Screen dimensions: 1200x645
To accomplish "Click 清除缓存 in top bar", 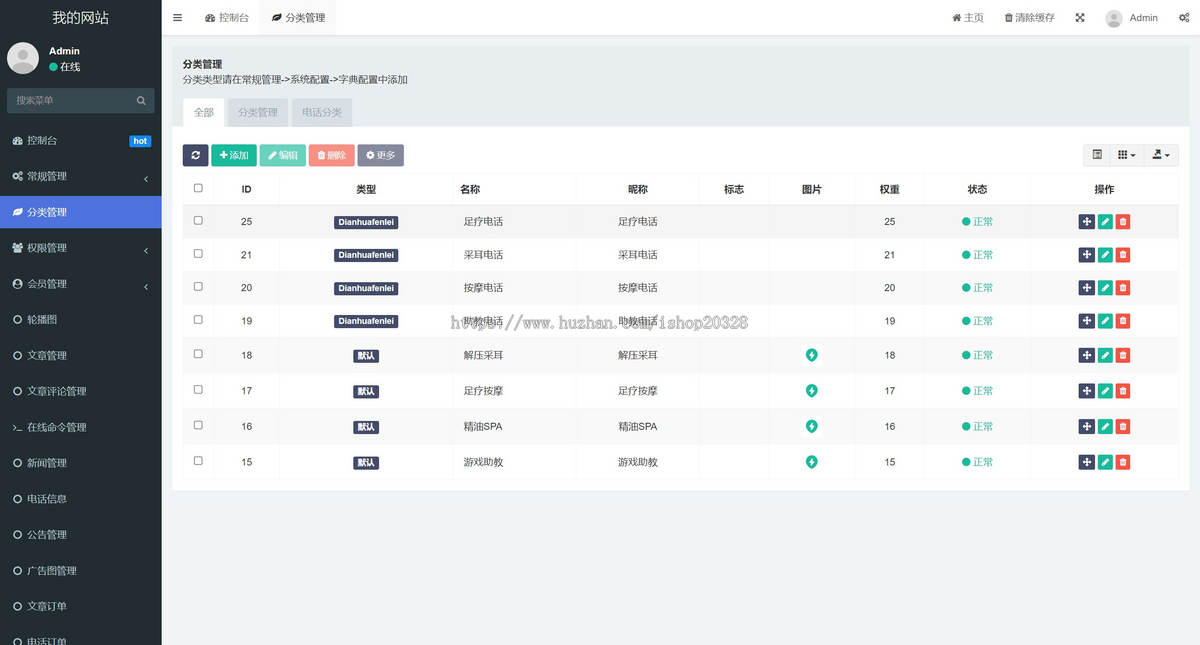I will [1029, 18].
